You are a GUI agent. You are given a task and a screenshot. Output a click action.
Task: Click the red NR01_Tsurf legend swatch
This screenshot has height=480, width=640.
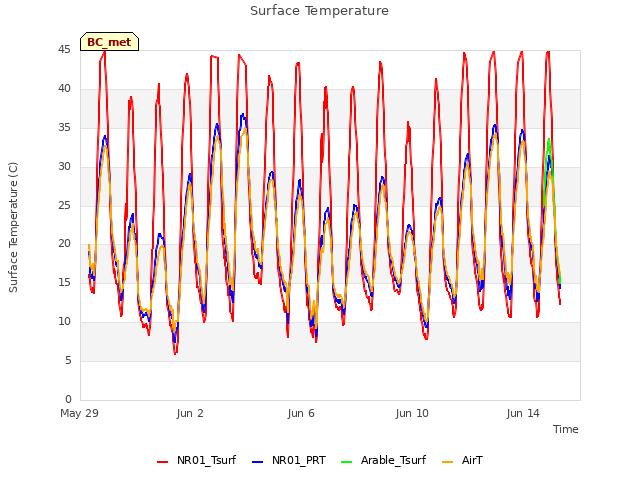pos(162,462)
